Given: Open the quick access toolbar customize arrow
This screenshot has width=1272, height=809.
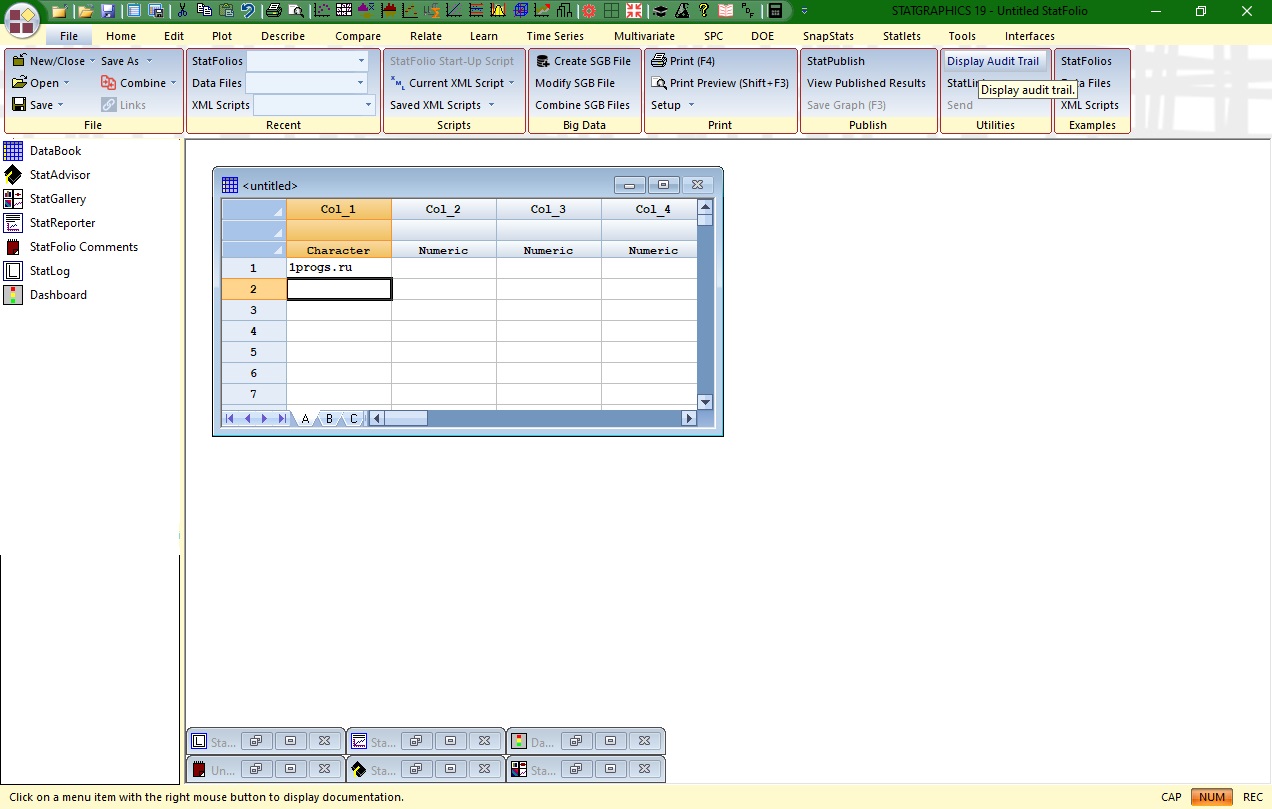Looking at the screenshot, I should 804,11.
